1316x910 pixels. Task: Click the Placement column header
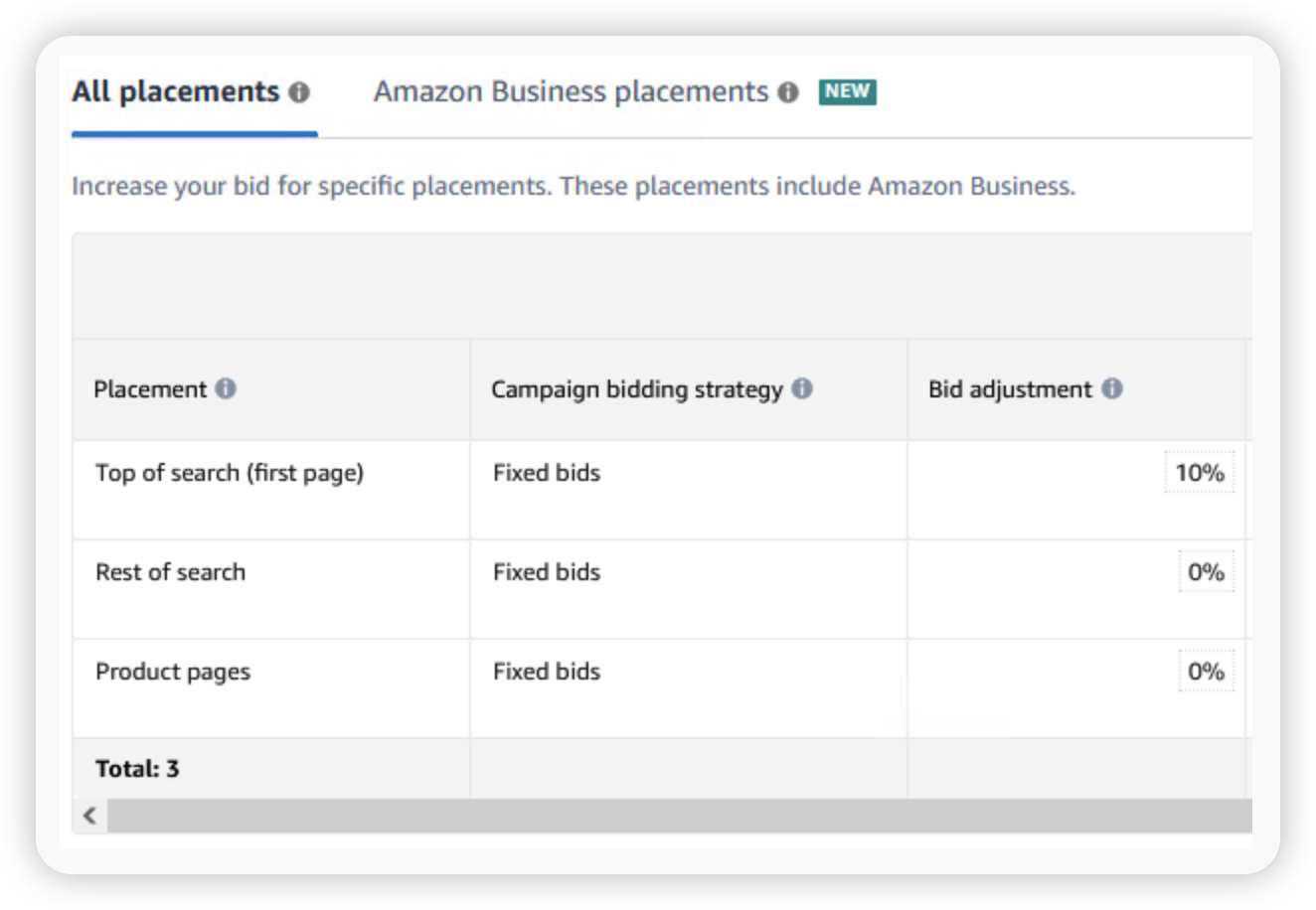pyautogui.click(x=150, y=389)
